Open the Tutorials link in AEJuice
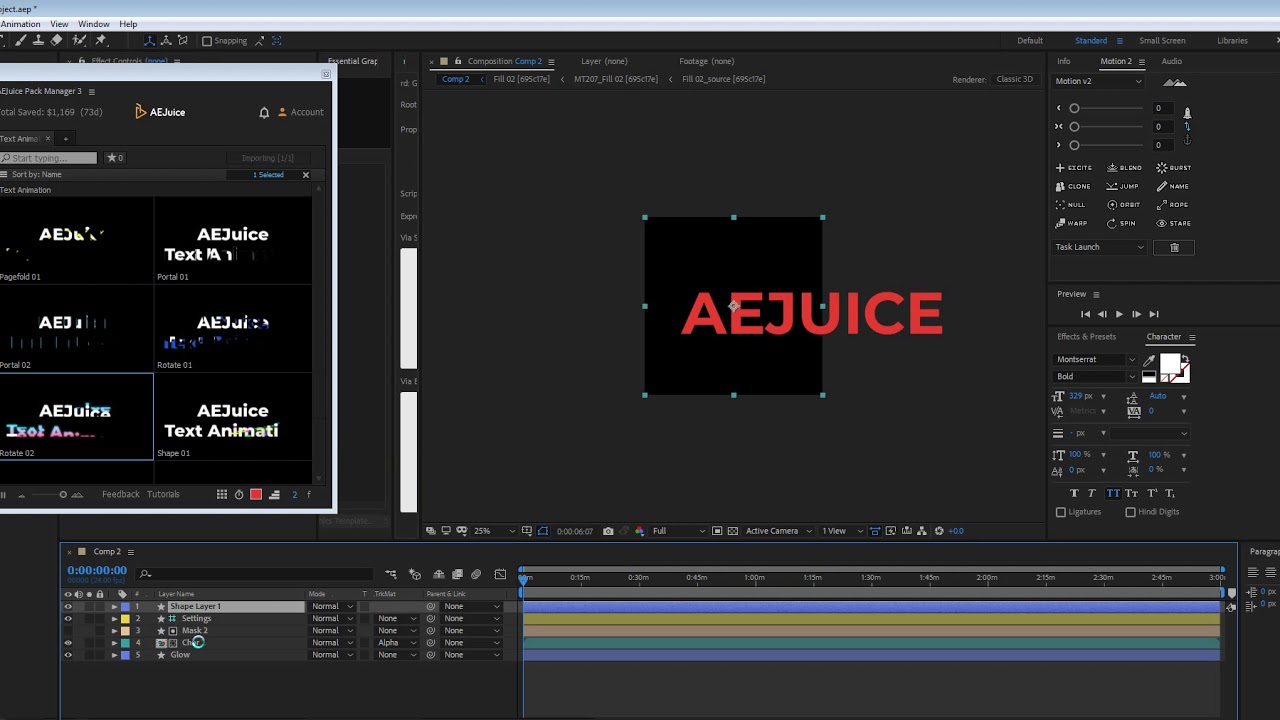1280x720 pixels. point(163,494)
